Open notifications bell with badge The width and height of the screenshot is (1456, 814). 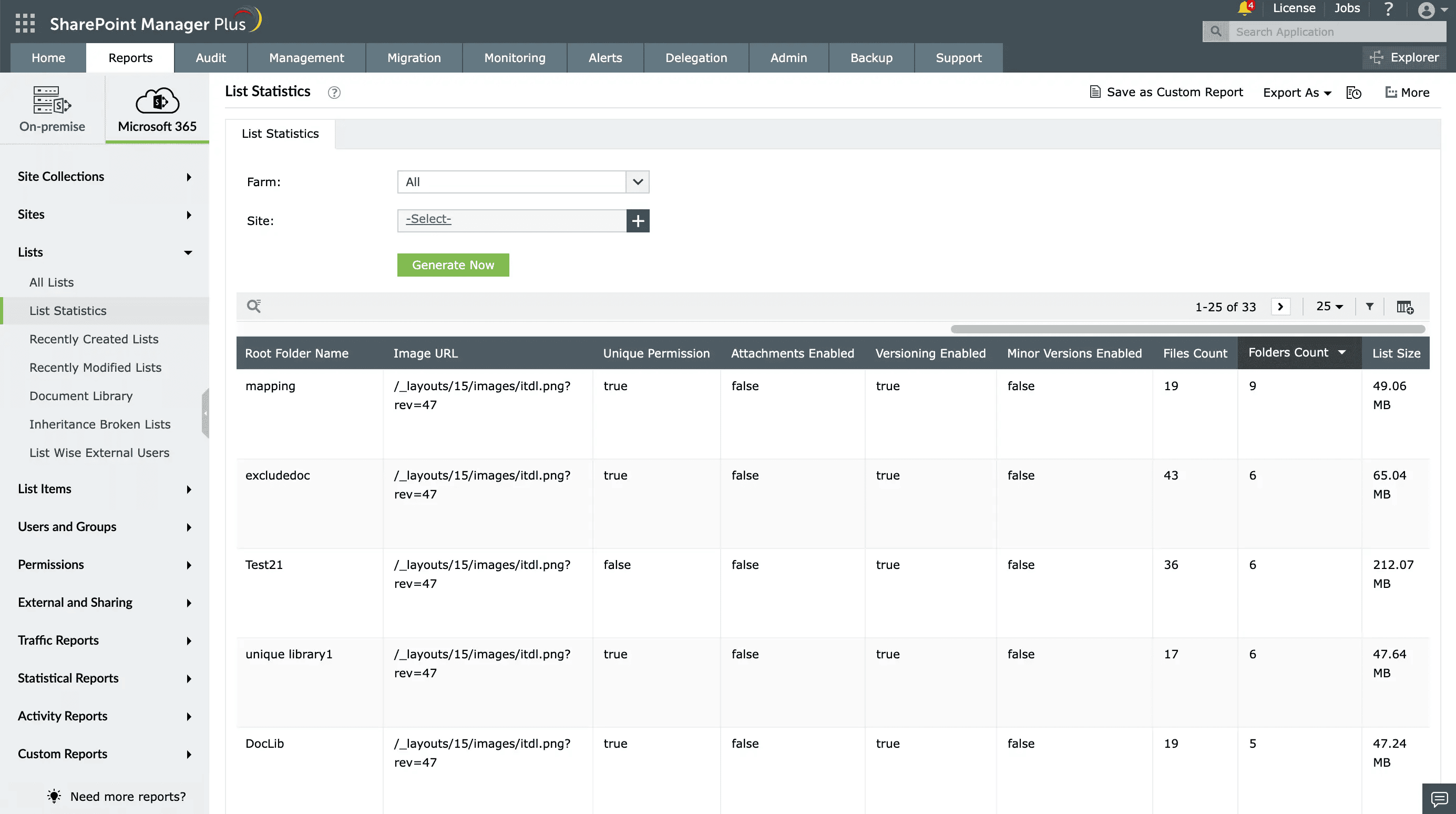pos(1246,8)
